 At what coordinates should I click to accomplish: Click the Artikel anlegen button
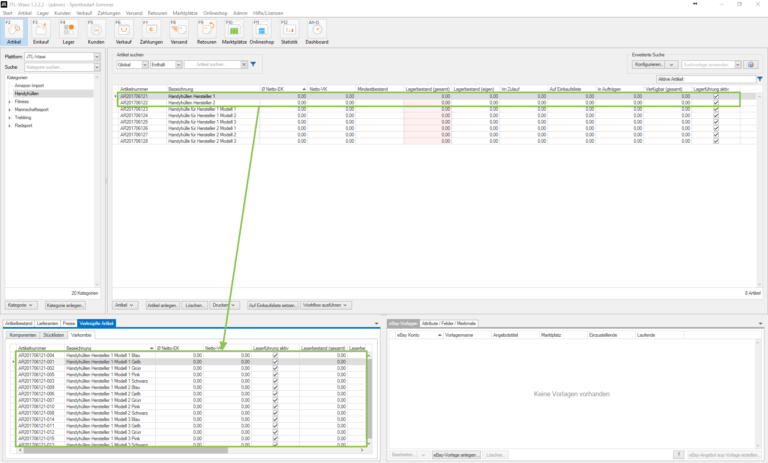(162, 304)
